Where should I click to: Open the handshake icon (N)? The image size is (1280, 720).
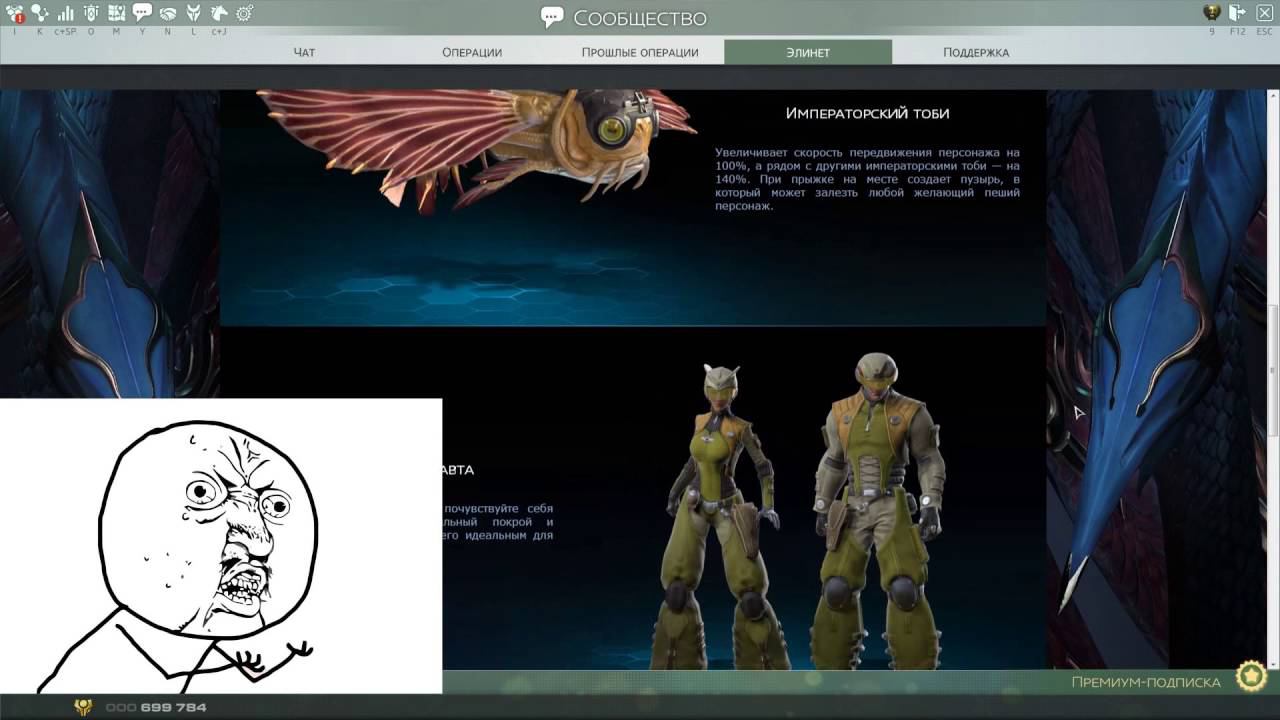[x=168, y=13]
